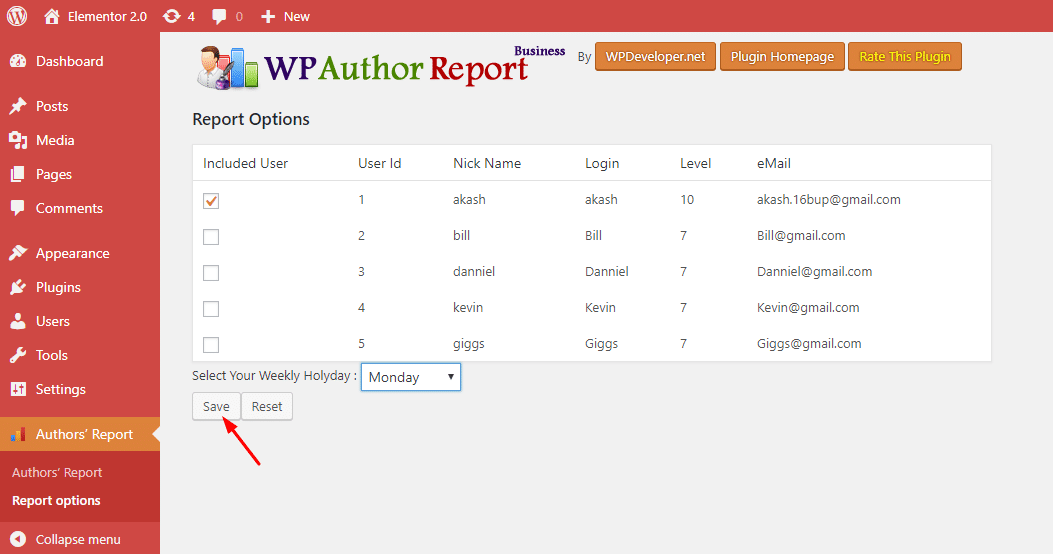Viewport: 1053px width, 554px height.
Task: Click the Media icon in sidebar
Action: (18, 140)
